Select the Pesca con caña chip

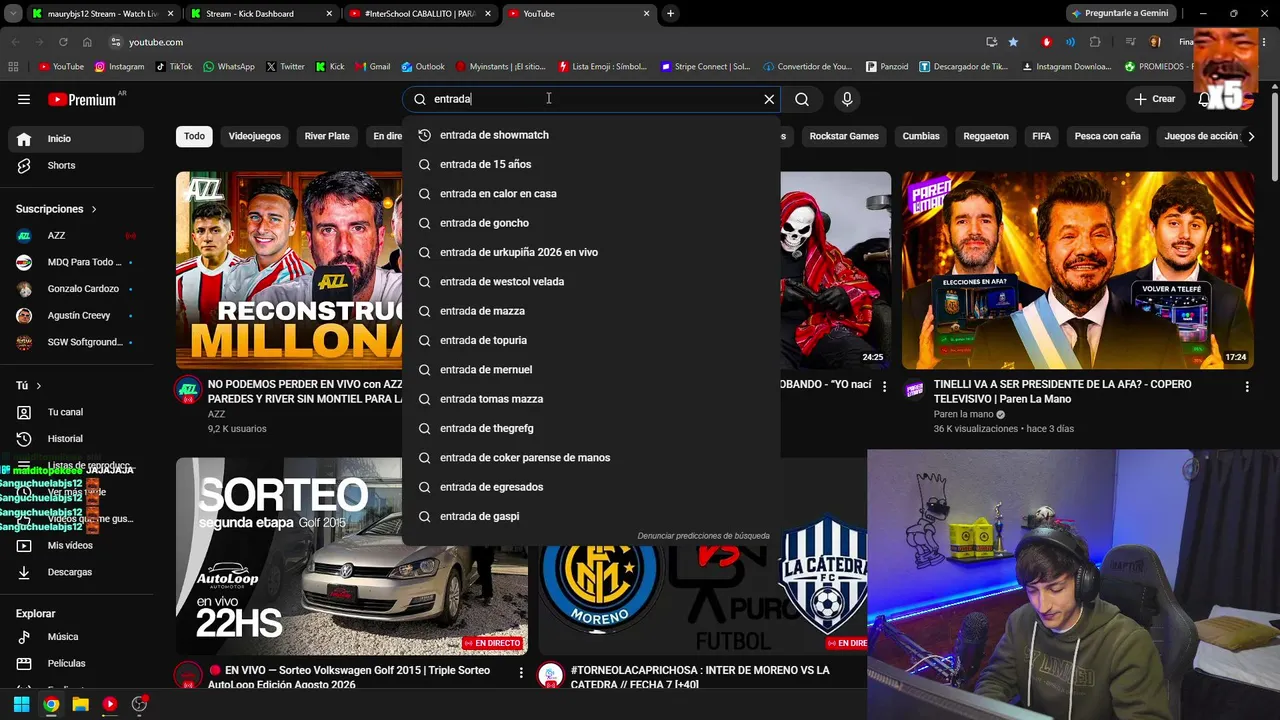pyautogui.click(x=1107, y=136)
